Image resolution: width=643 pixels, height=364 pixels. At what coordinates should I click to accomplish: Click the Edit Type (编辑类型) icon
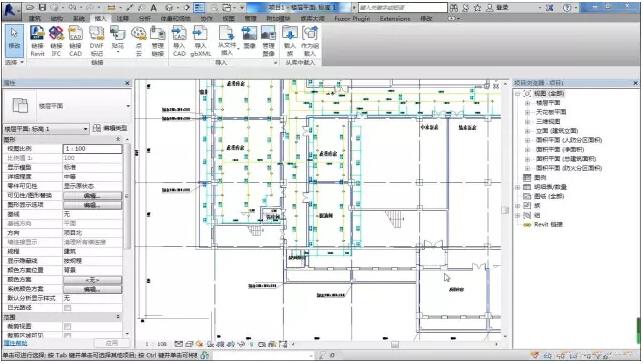97,128
